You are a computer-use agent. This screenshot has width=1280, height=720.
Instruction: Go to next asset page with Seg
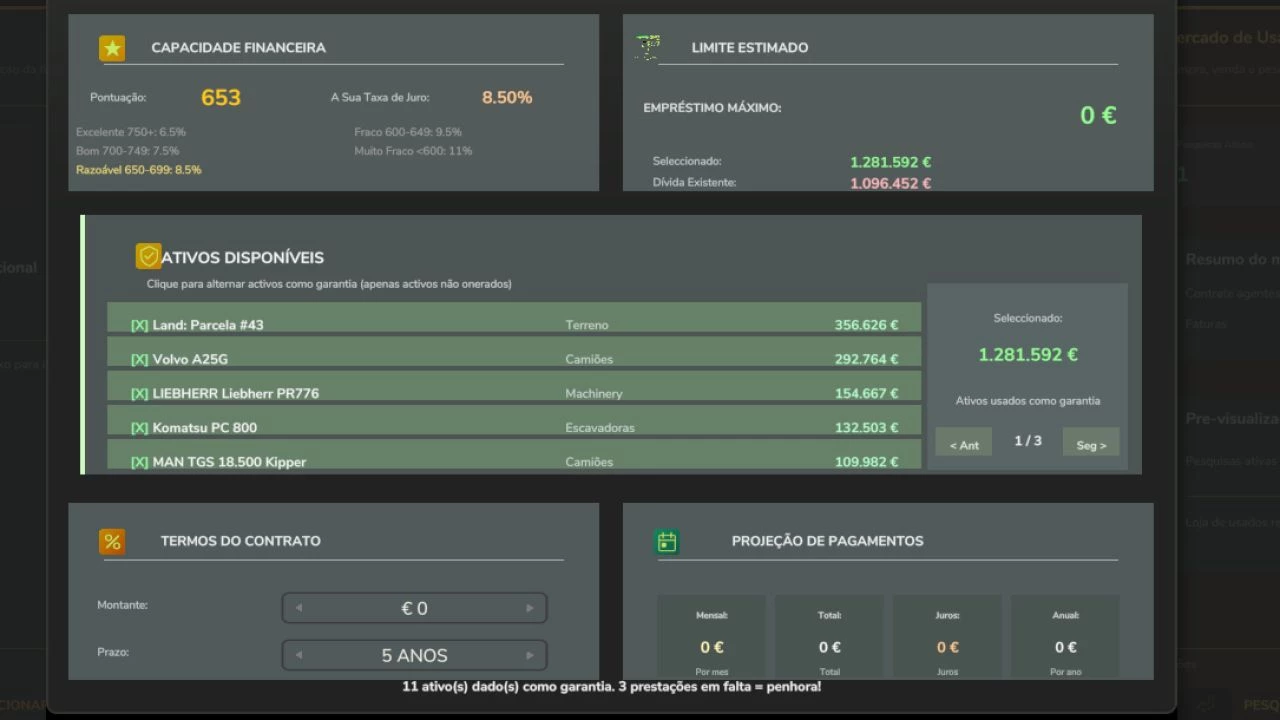pyautogui.click(x=1091, y=442)
